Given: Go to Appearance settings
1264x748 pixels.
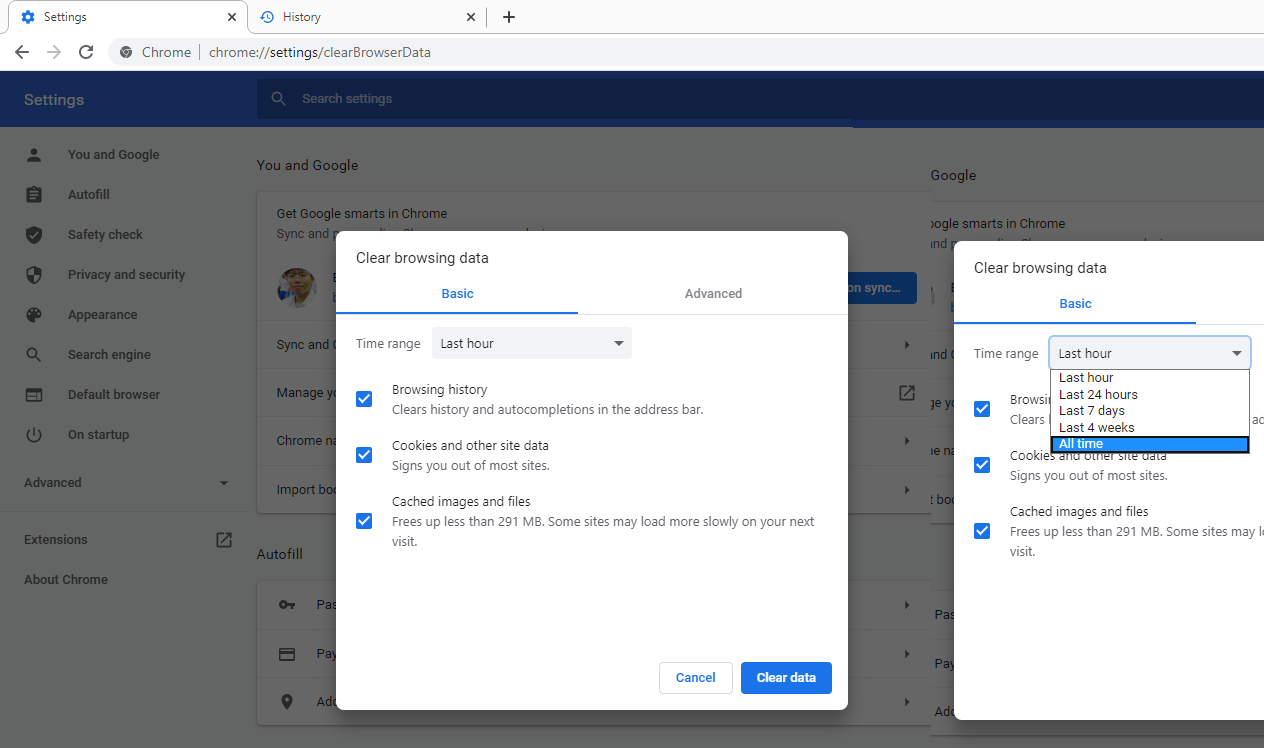Looking at the screenshot, I should pos(102,315).
